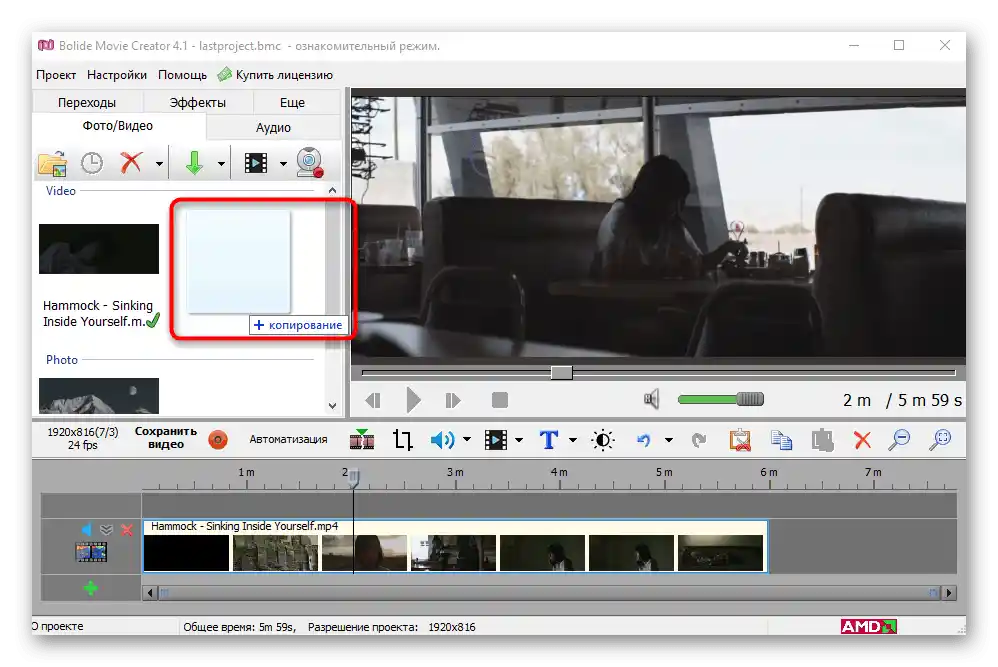The image size is (998, 667).
Task: Click the copy icon in timeline toolbar
Action: coord(781,440)
